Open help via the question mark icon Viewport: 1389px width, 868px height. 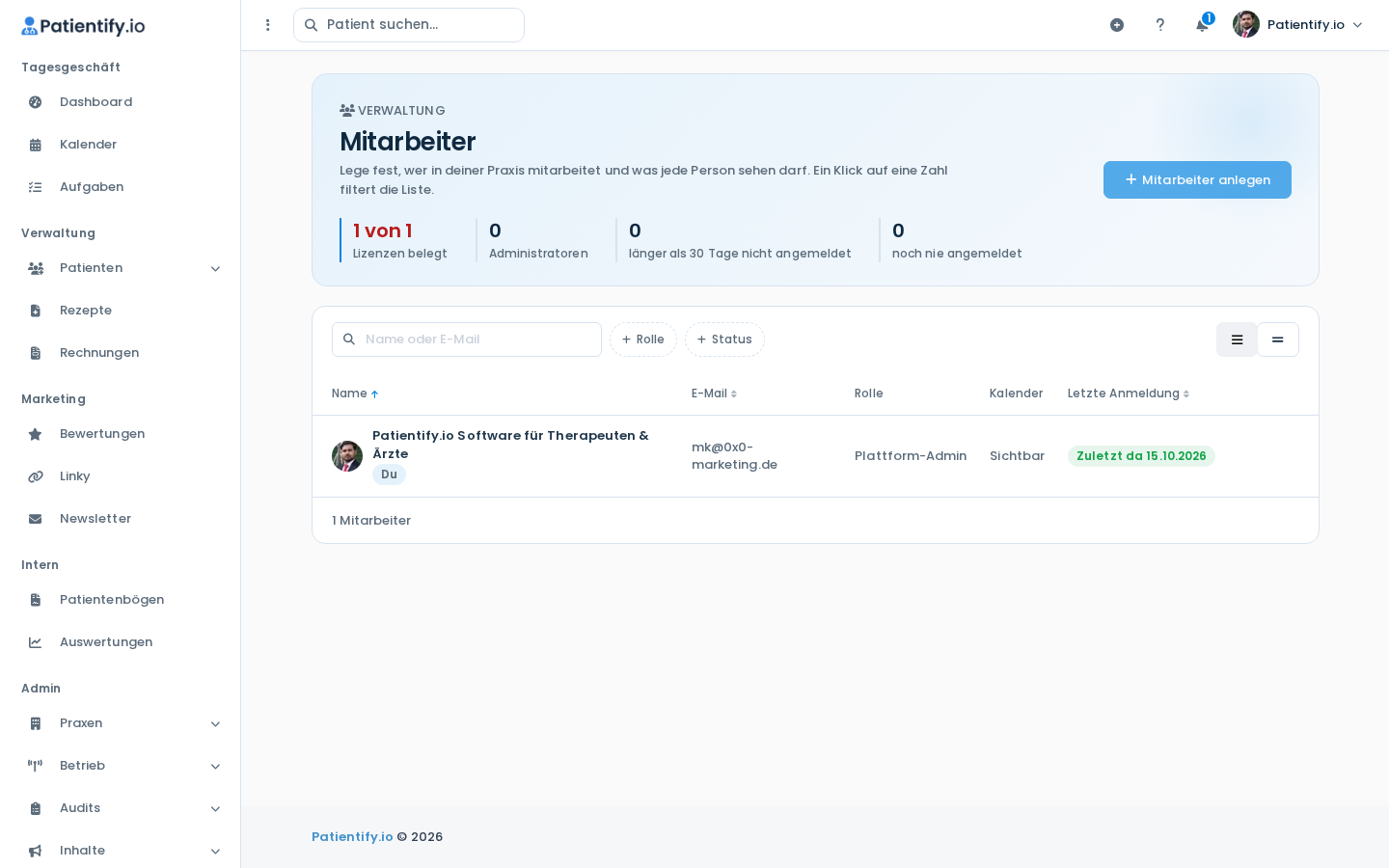[x=1160, y=25]
